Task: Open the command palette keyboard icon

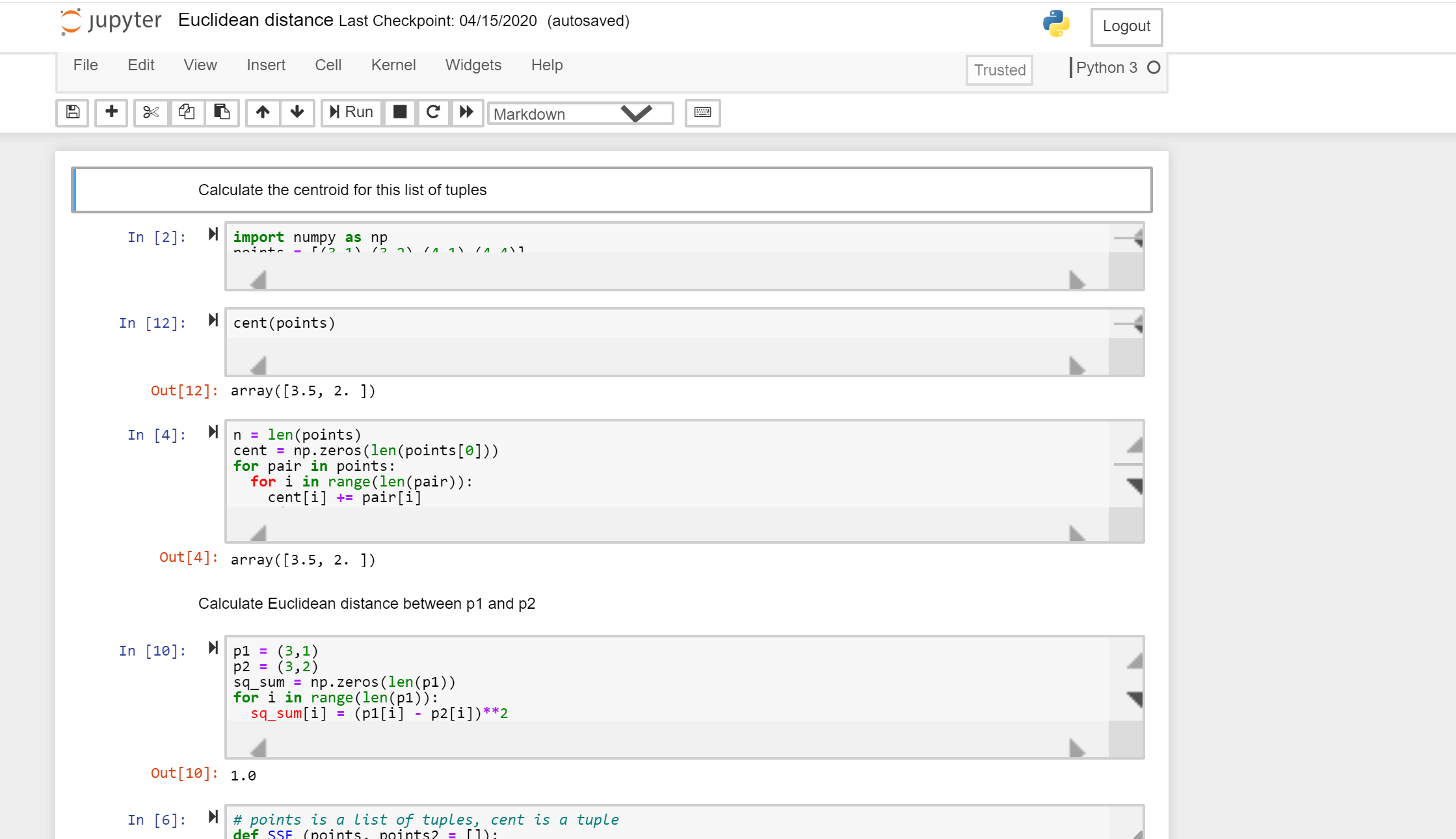Action: tap(702, 113)
